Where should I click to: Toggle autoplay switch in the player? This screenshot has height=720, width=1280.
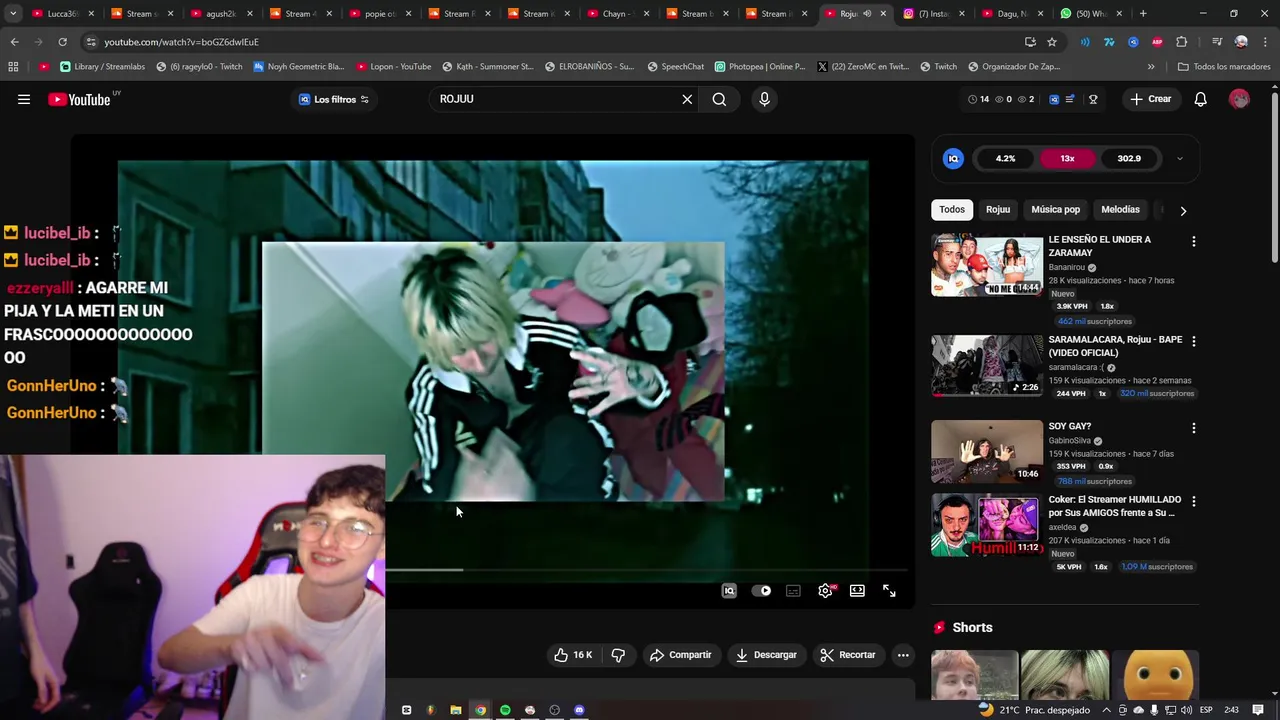tap(761, 591)
